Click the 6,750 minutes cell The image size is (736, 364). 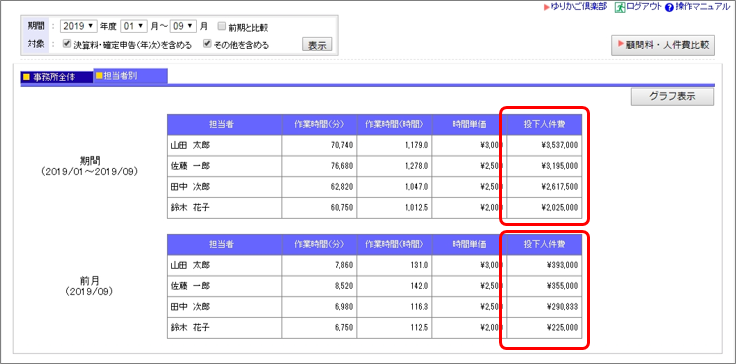[319, 328]
